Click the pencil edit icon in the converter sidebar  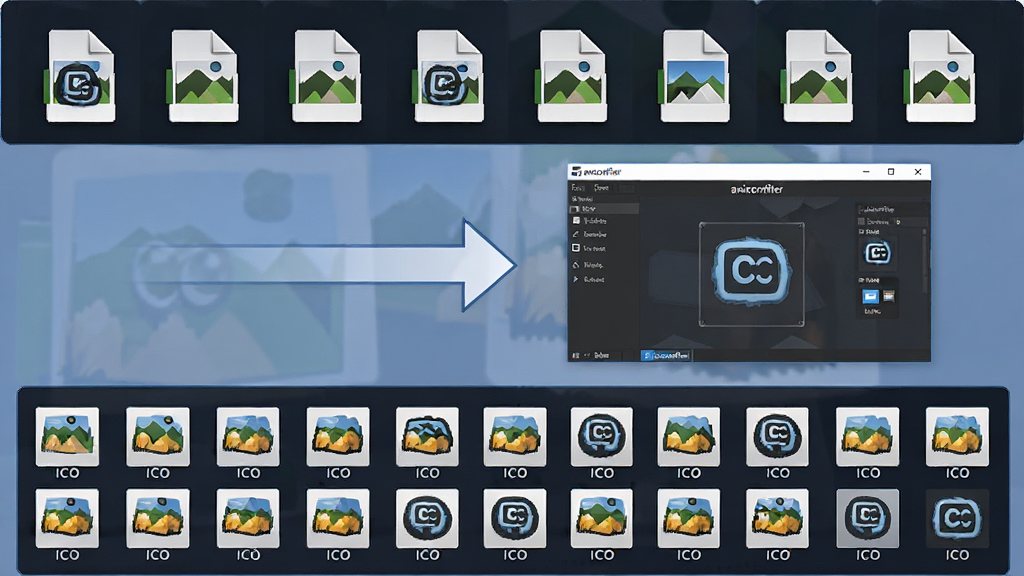(576, 234)
